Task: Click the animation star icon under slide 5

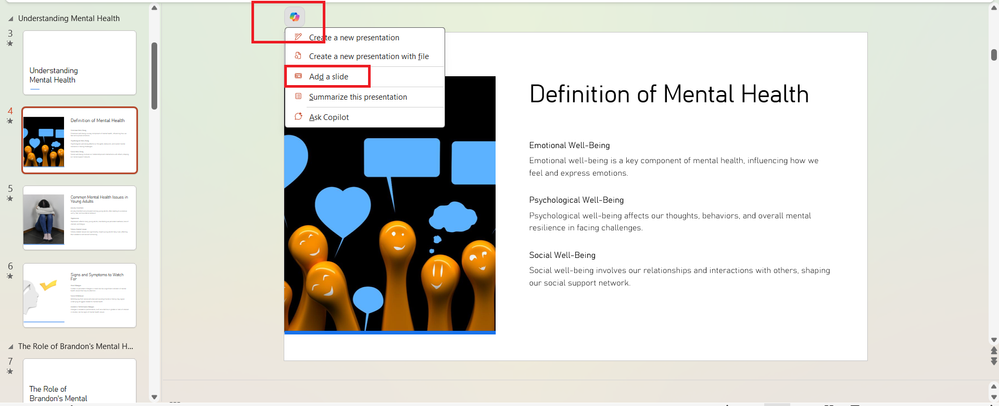Action: [10, 198]
